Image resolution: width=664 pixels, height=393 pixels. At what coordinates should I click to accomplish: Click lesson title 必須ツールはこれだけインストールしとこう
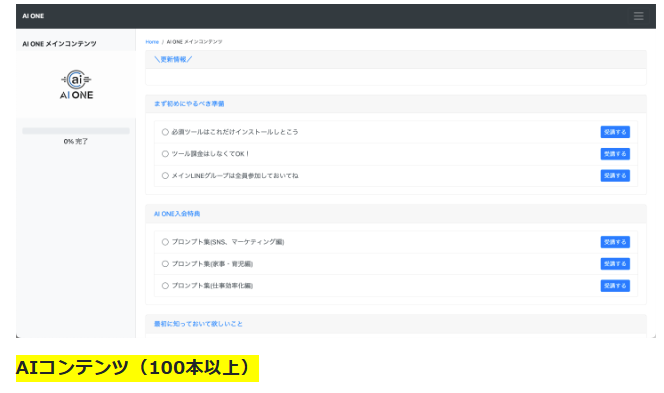click(x=235, y=132)
